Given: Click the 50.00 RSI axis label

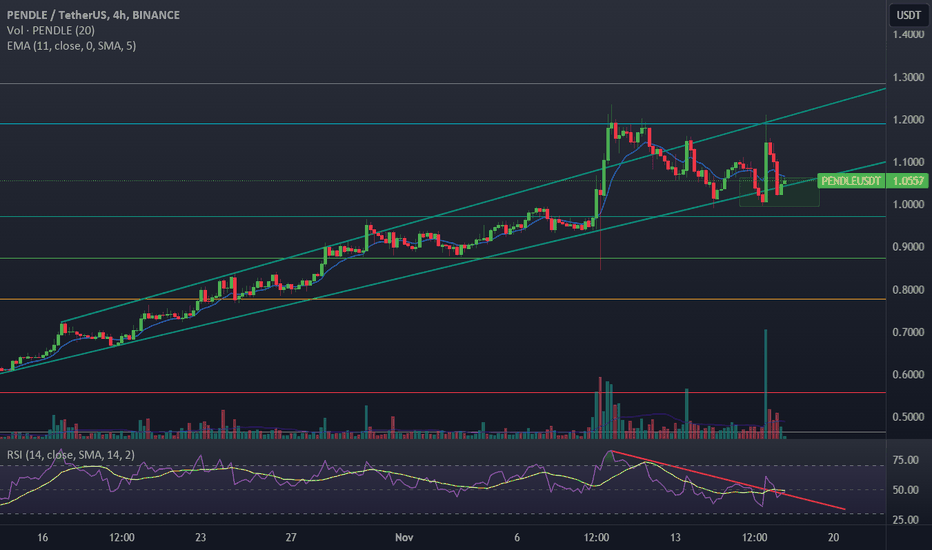Looking at the screenshot, I should pyautogui.click(x=906, y=490).
